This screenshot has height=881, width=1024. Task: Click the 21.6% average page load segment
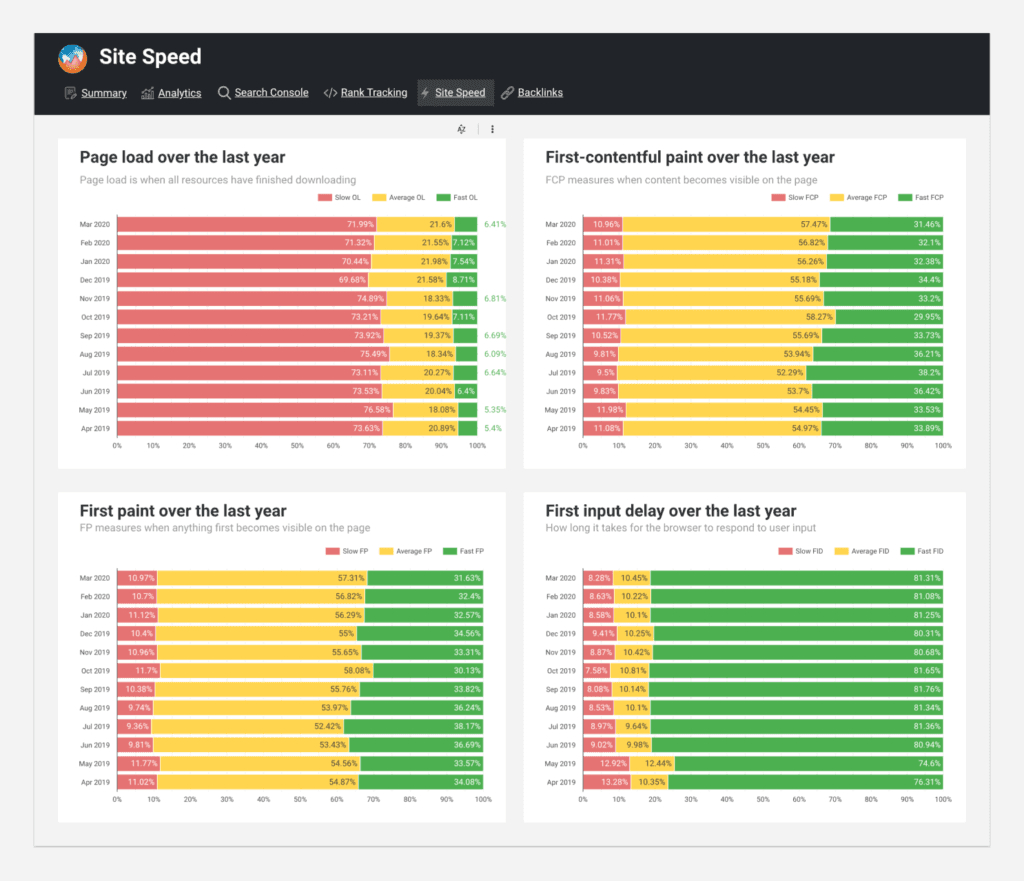pos(415,224)
